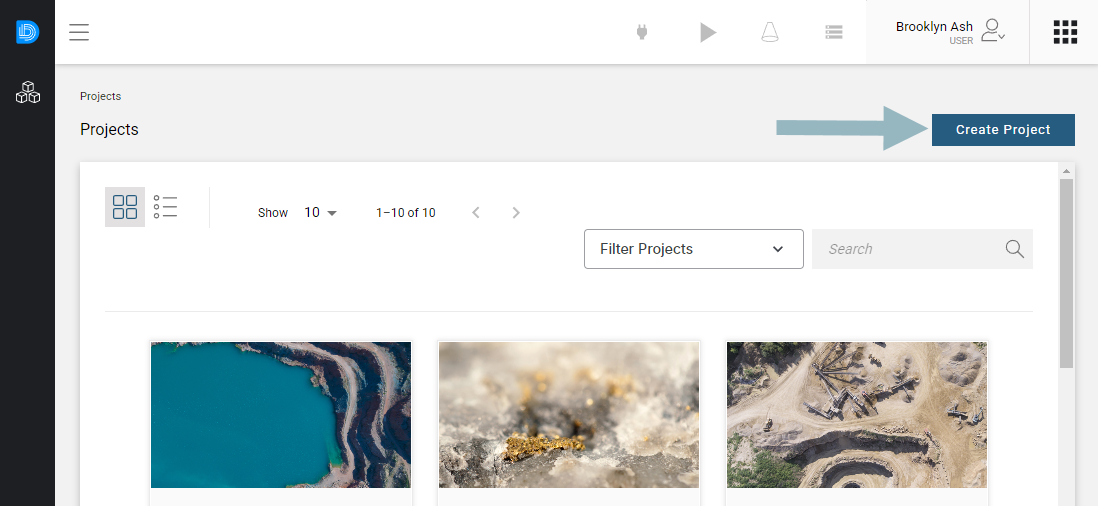
Task: Go to the next page of projects
Action: point(516,213)
